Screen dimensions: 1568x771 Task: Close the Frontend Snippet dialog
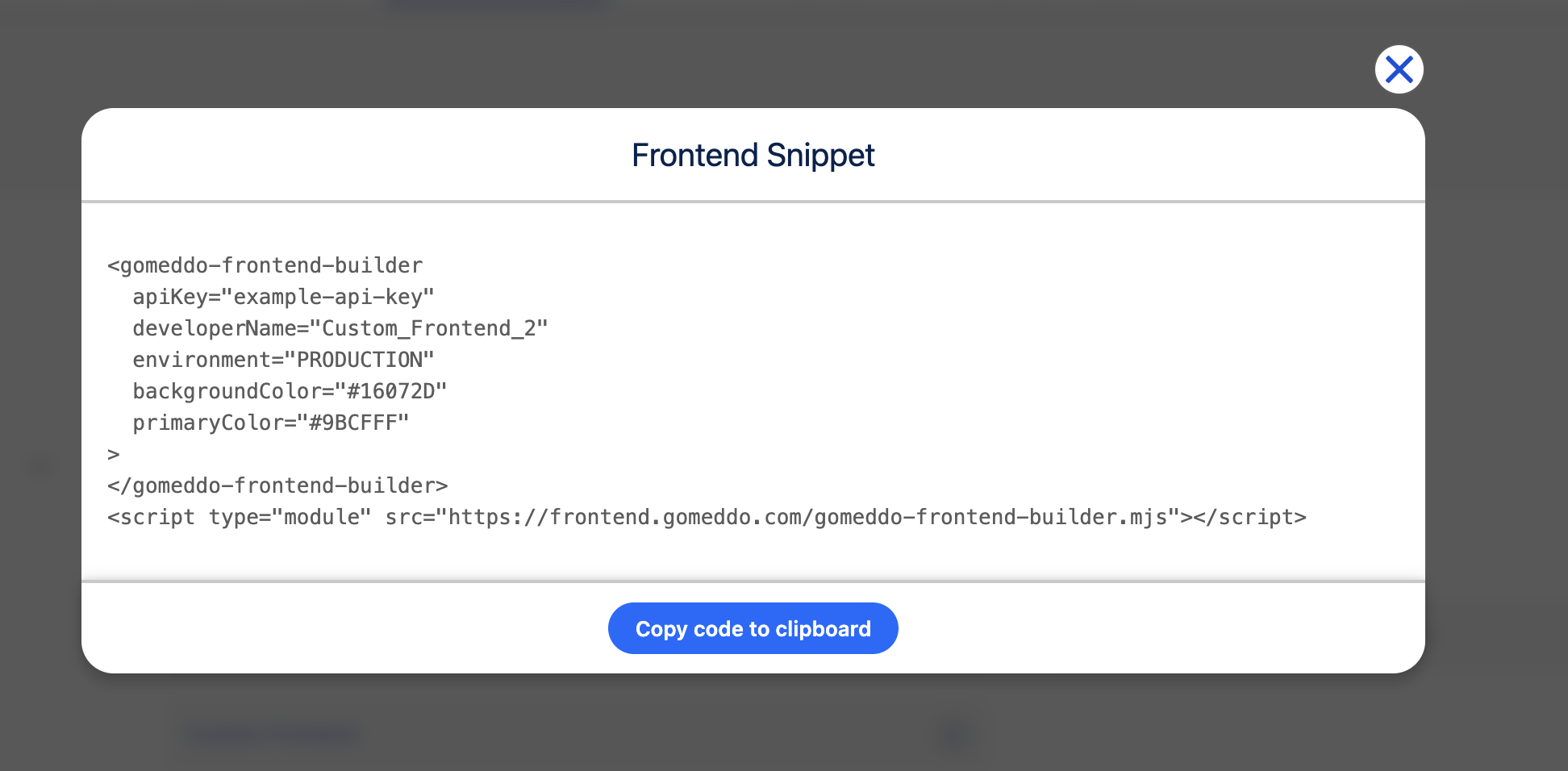[1399, 69]
